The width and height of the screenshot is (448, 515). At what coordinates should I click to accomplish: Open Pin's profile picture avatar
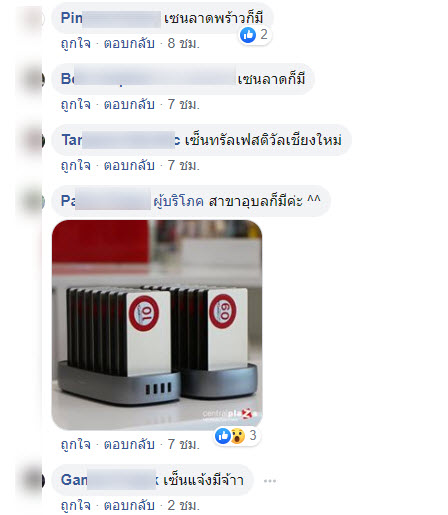[x=33, y=18]
